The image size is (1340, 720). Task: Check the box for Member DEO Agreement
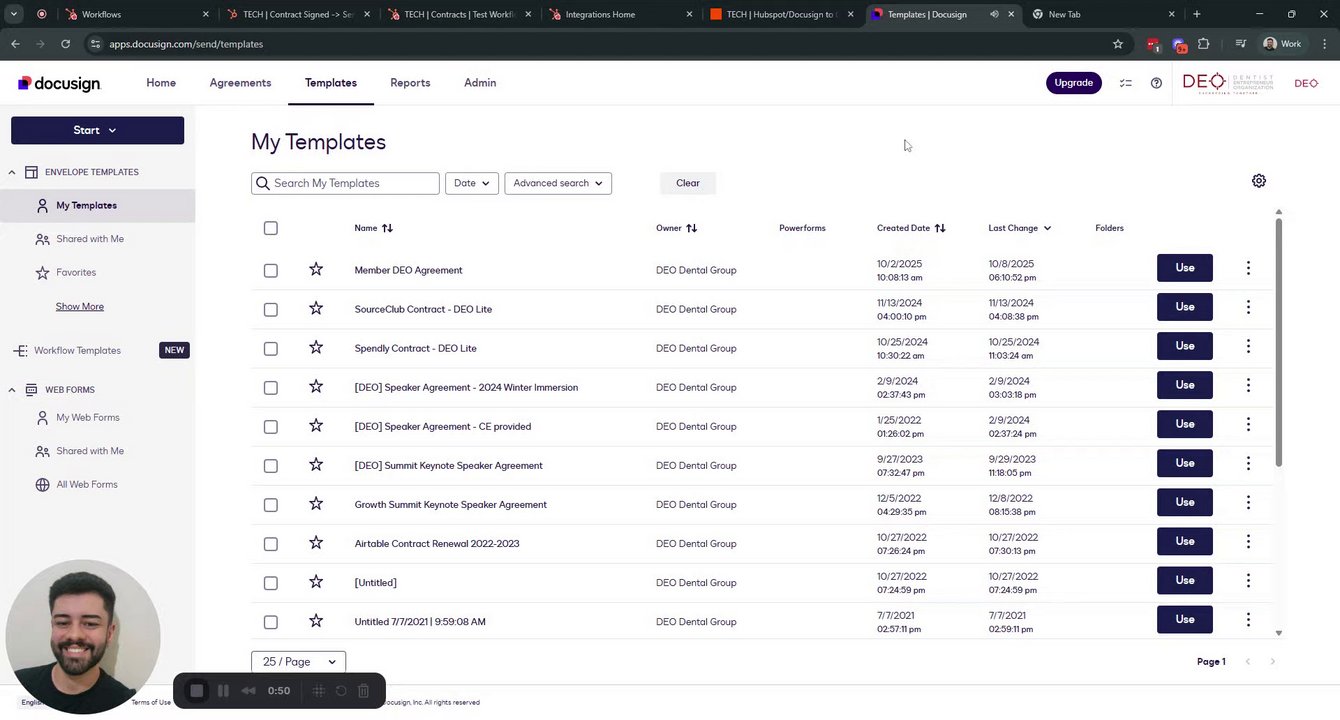tap(271, 270)
